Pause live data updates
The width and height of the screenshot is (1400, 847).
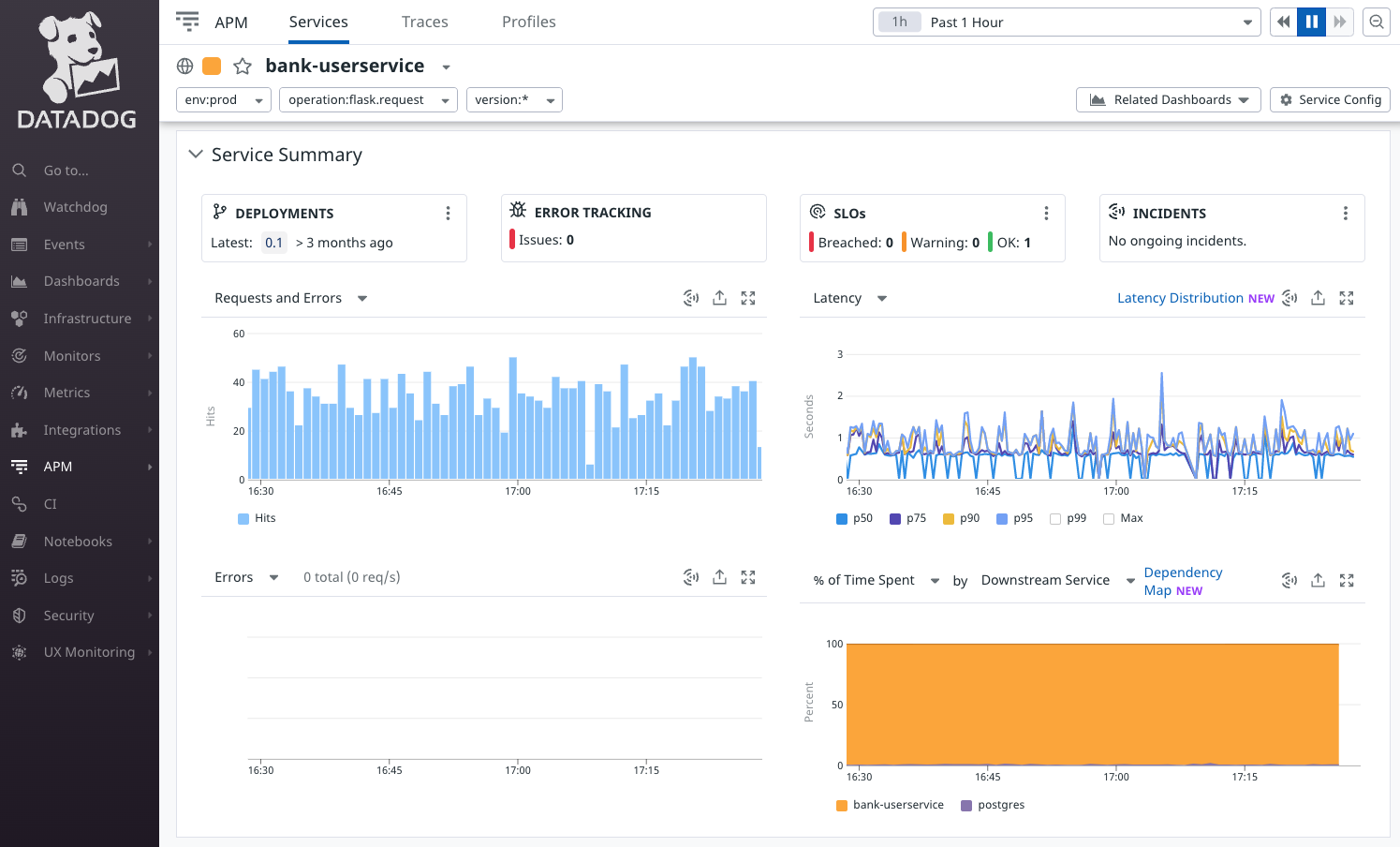pyautogui.click(x=1311, y=22)
